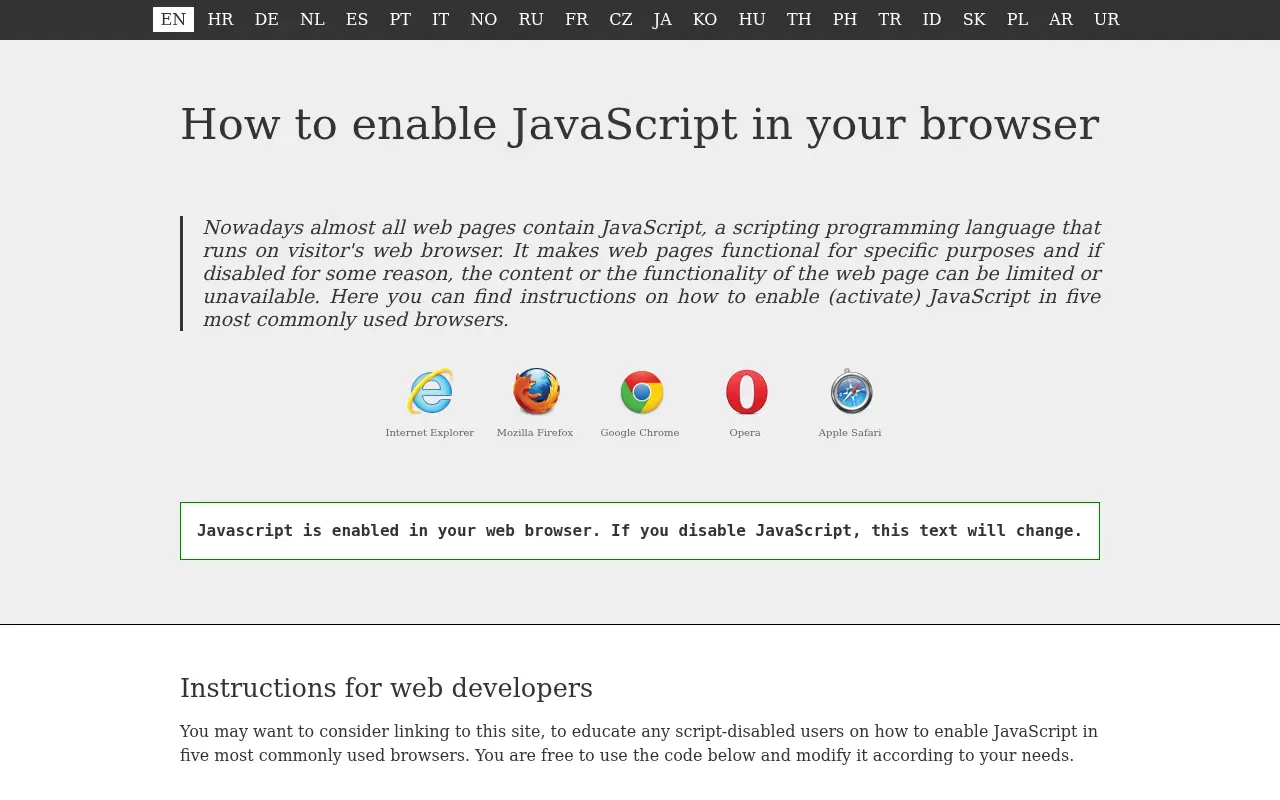Select the TH language option
1280x800 pixels.
798,19
